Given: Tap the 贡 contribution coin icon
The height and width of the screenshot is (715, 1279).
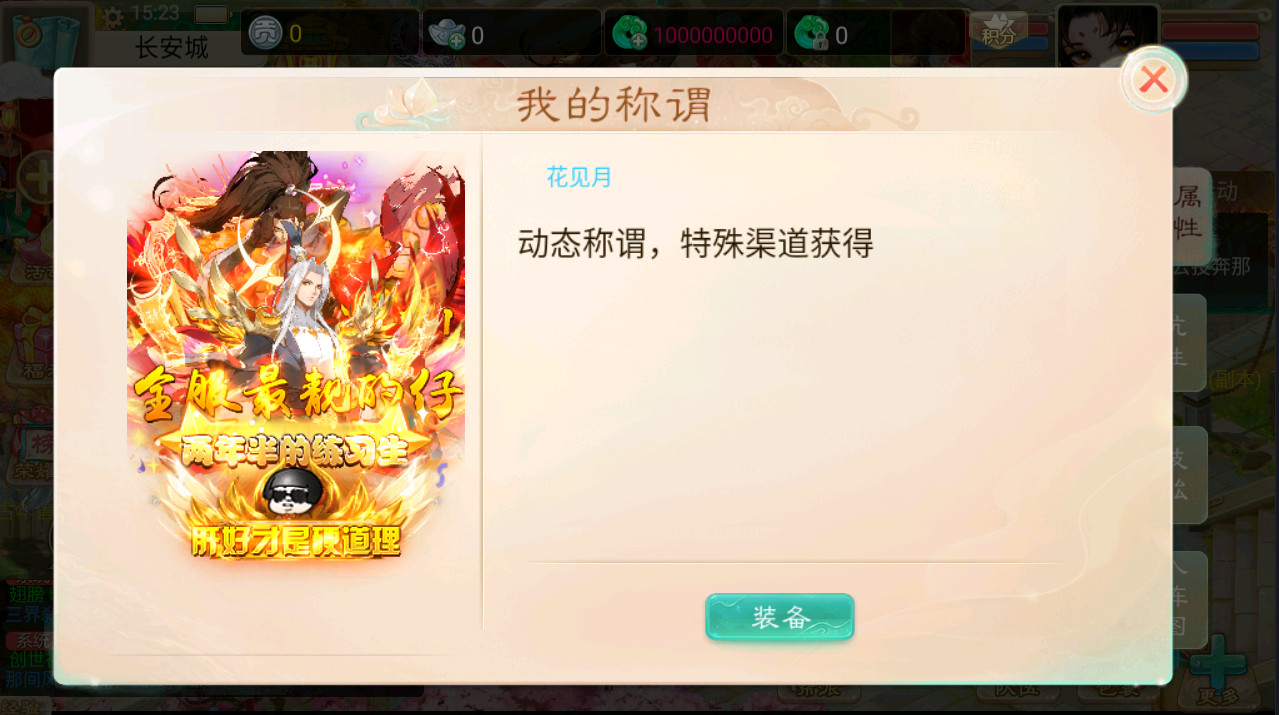Looking at the screenshot, I should [x=264, y=33].
